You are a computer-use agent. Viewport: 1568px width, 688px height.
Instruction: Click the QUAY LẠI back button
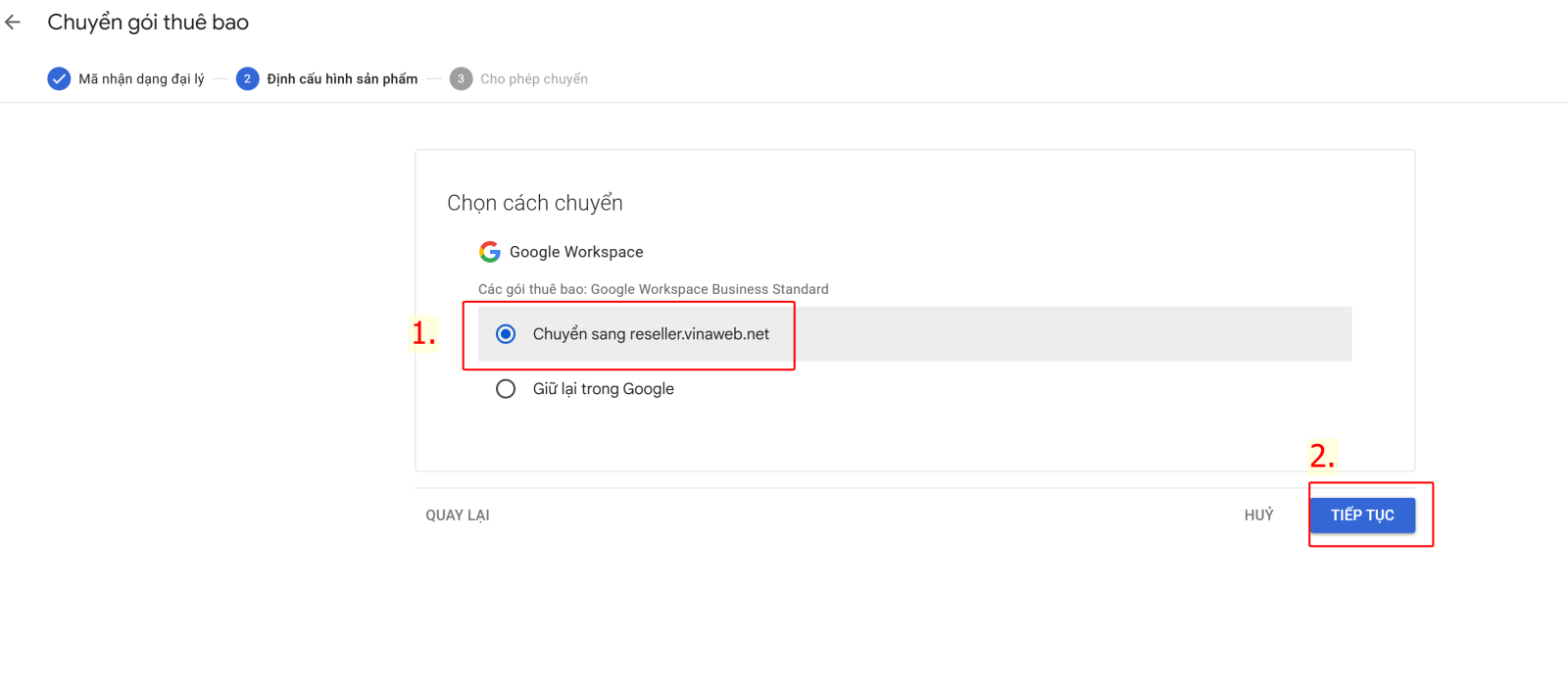(458, 516)
